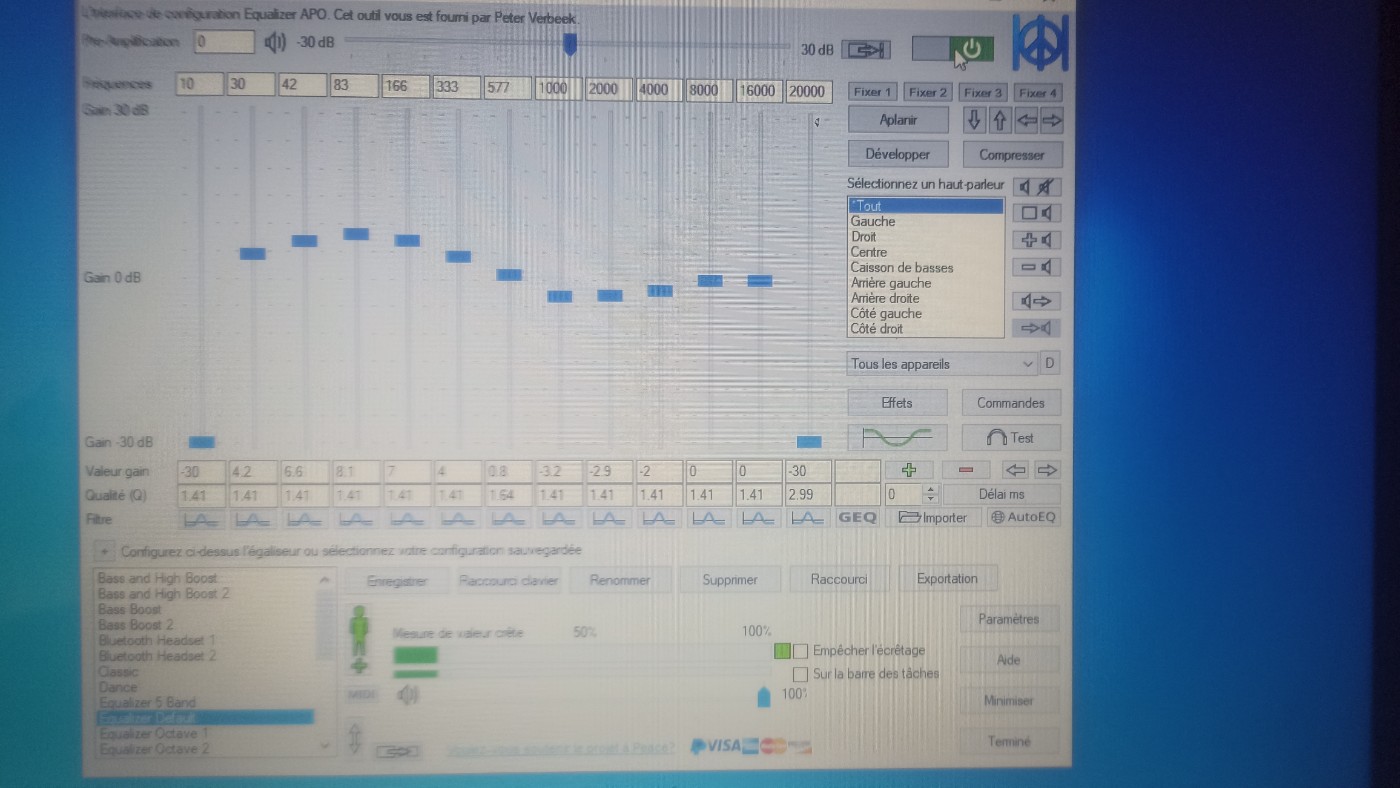Click the red minus remove-band icon
This screenshot has height=788, width=1400.
[x=966, y=470]
